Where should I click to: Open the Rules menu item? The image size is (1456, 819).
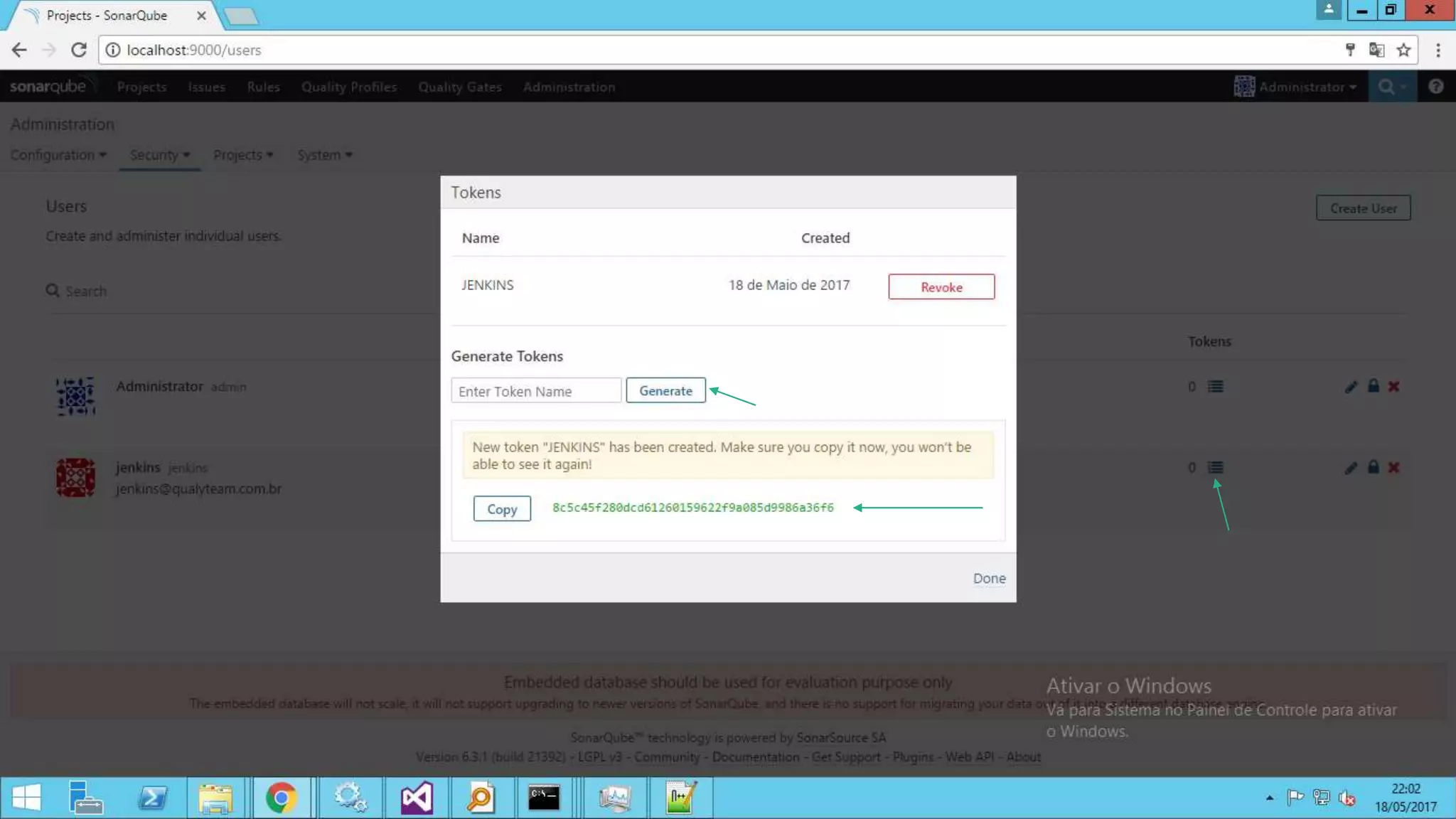pos(263,87)
